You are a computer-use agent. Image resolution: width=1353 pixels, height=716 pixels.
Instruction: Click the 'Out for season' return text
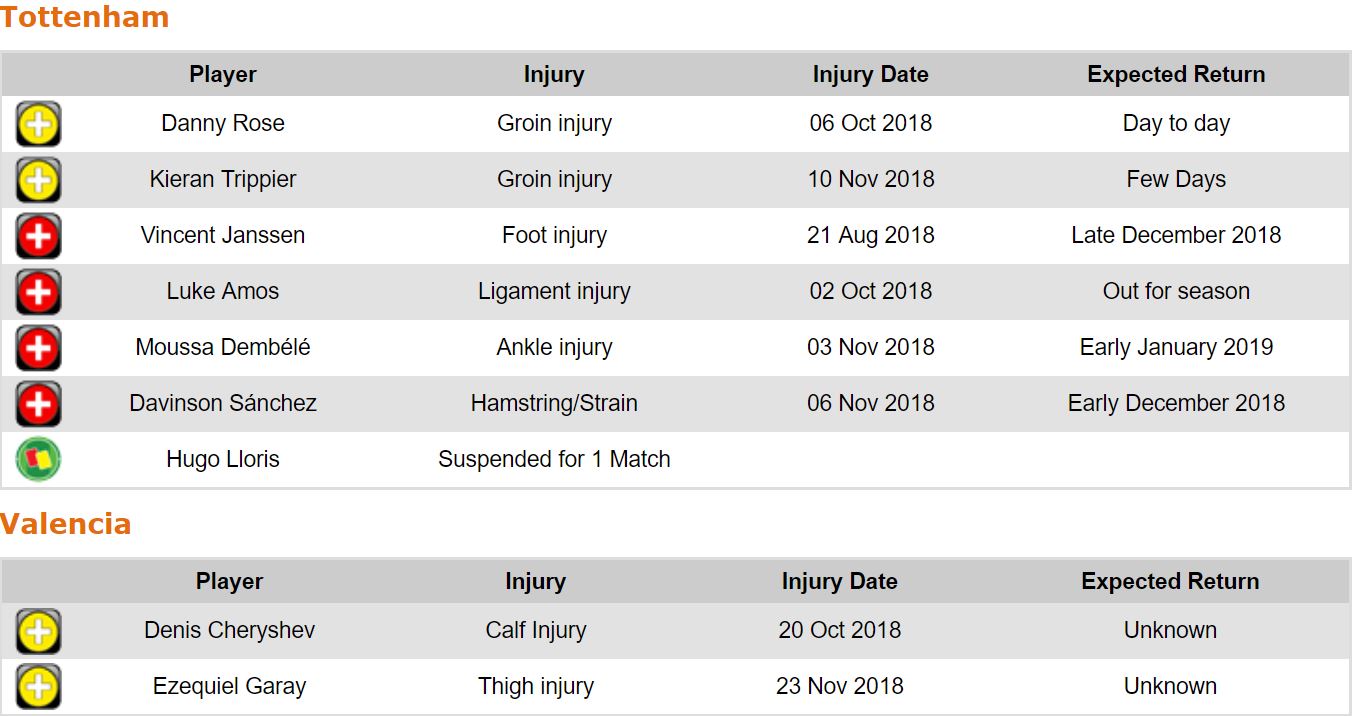pos(1176,292)
